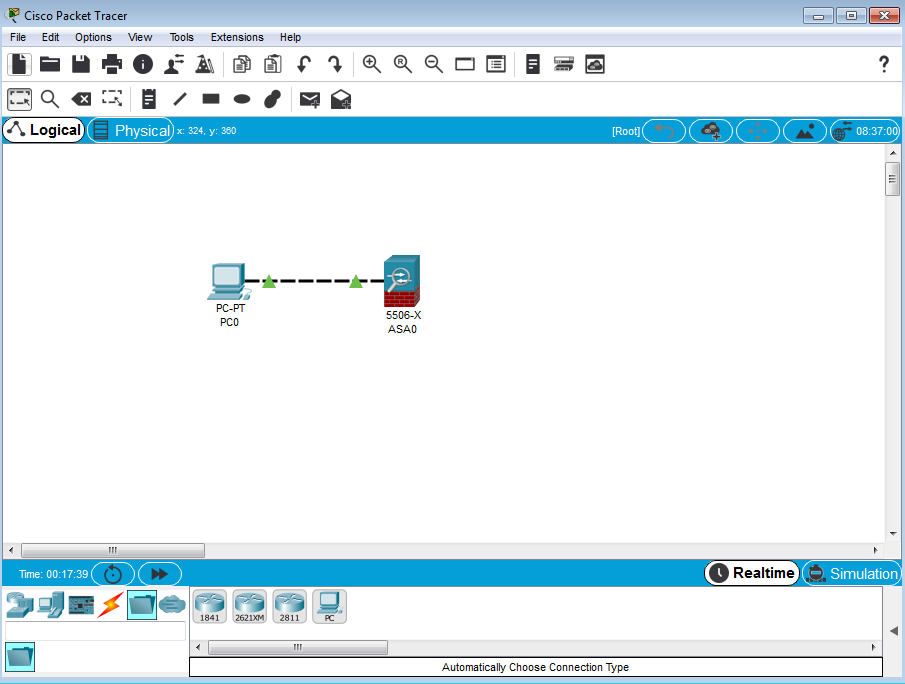Click the Move Object button
Image resolution: width=905 pixels, height=684 pixels.
point(758,131)
